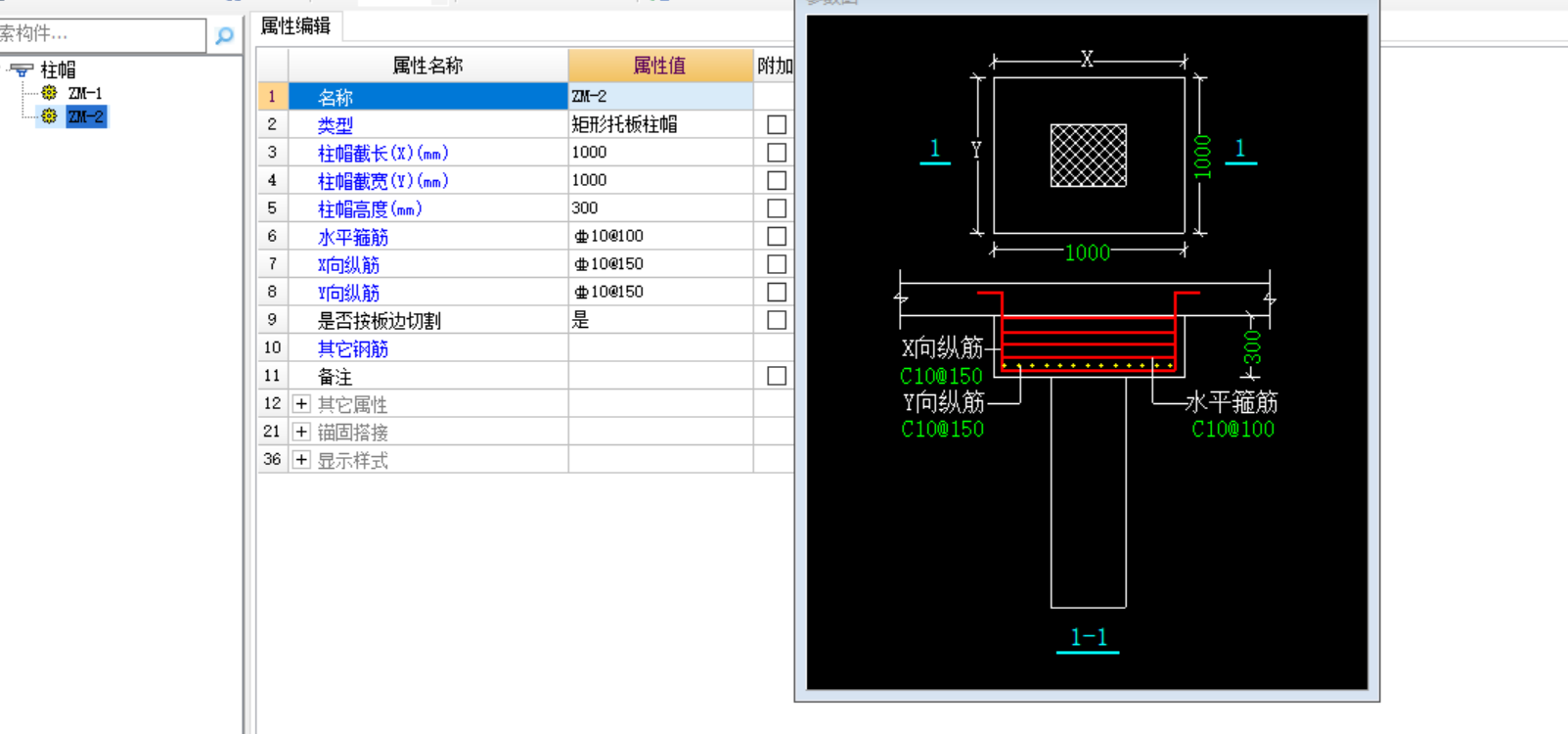
Task: Select ZM-1 in the component tree
Action: (85, 93)
